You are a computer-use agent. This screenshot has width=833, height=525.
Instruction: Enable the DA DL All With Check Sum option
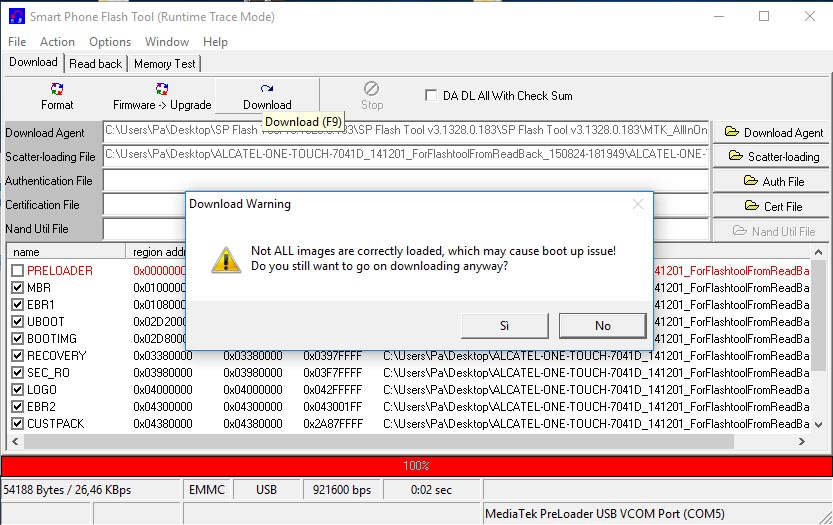(x=432, y=96)
